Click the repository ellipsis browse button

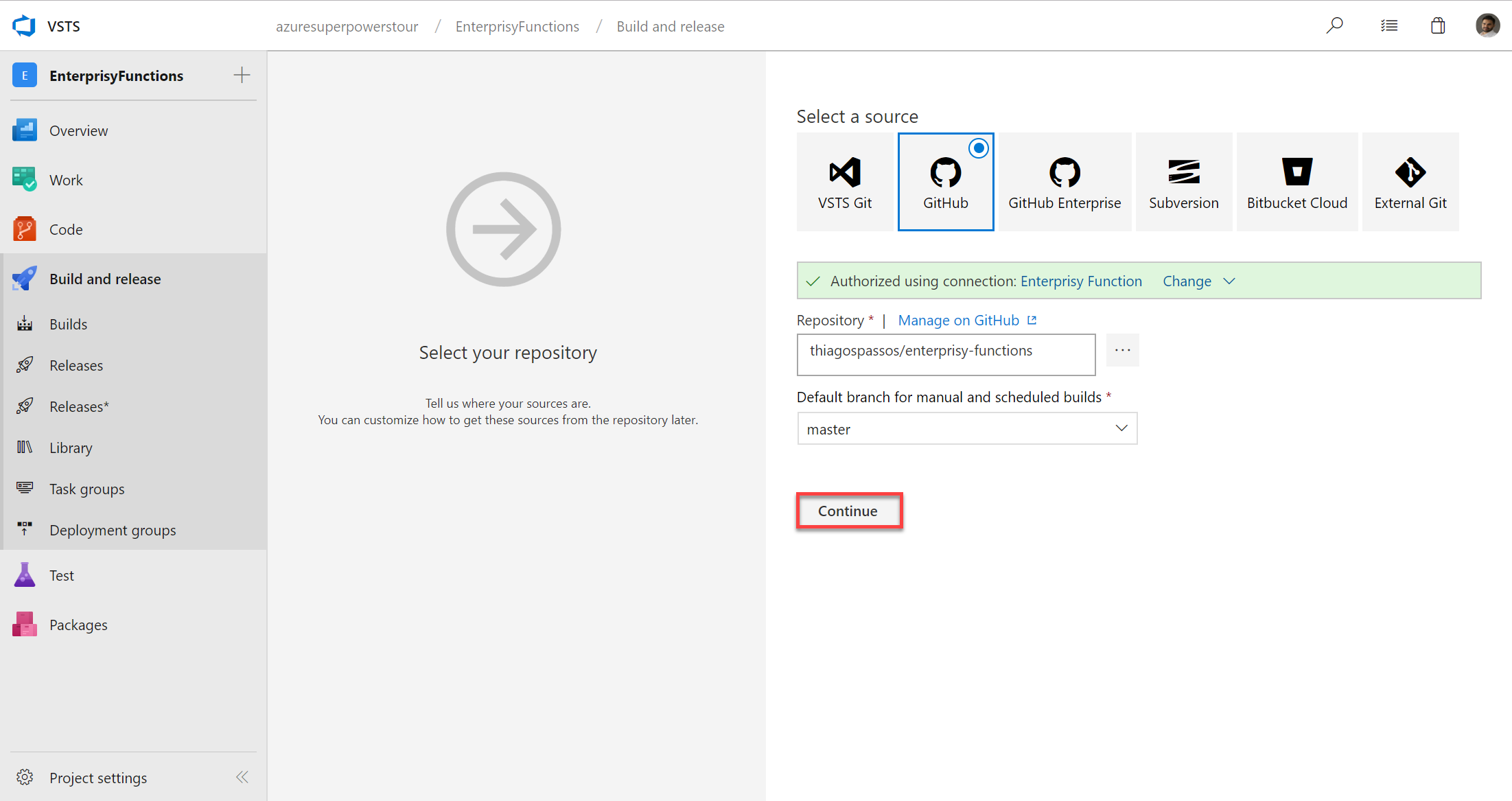(1121, 350)
